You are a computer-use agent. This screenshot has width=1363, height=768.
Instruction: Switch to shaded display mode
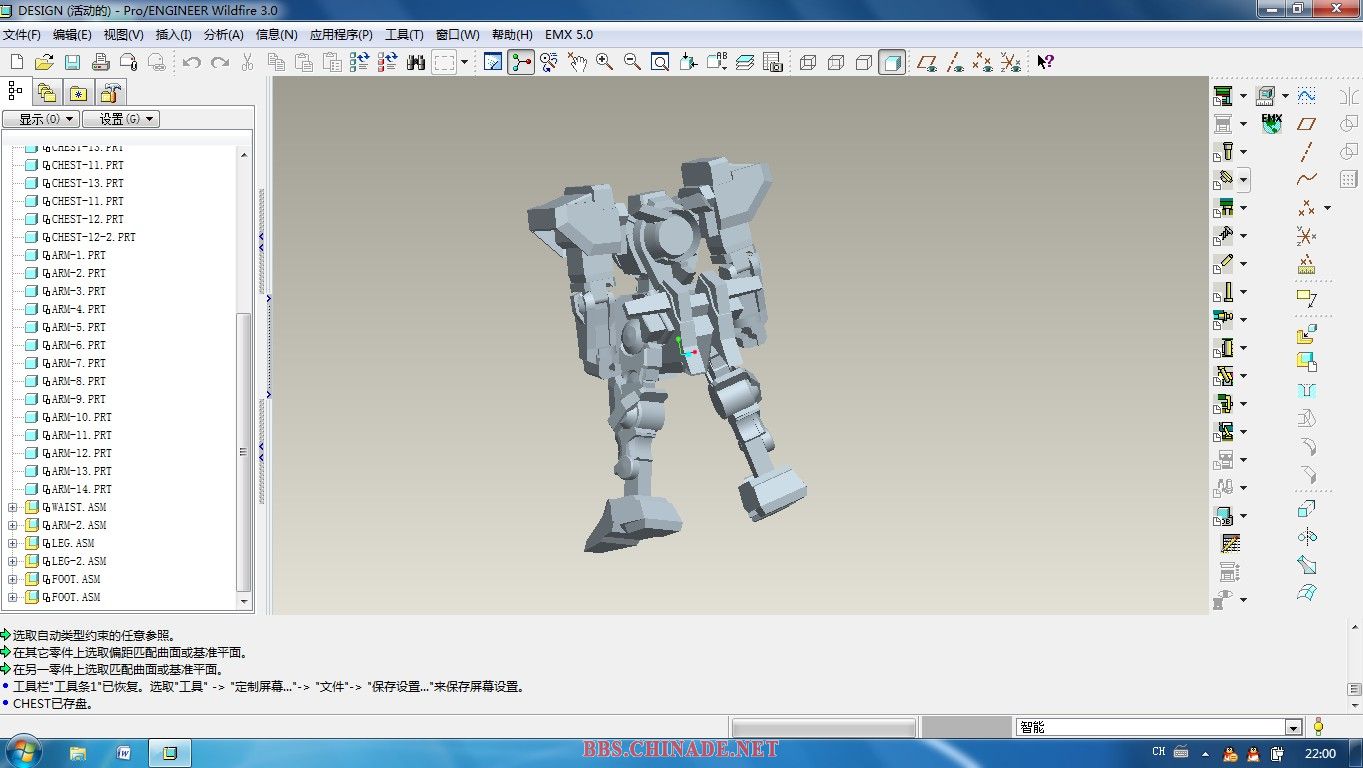coord(892,62)
